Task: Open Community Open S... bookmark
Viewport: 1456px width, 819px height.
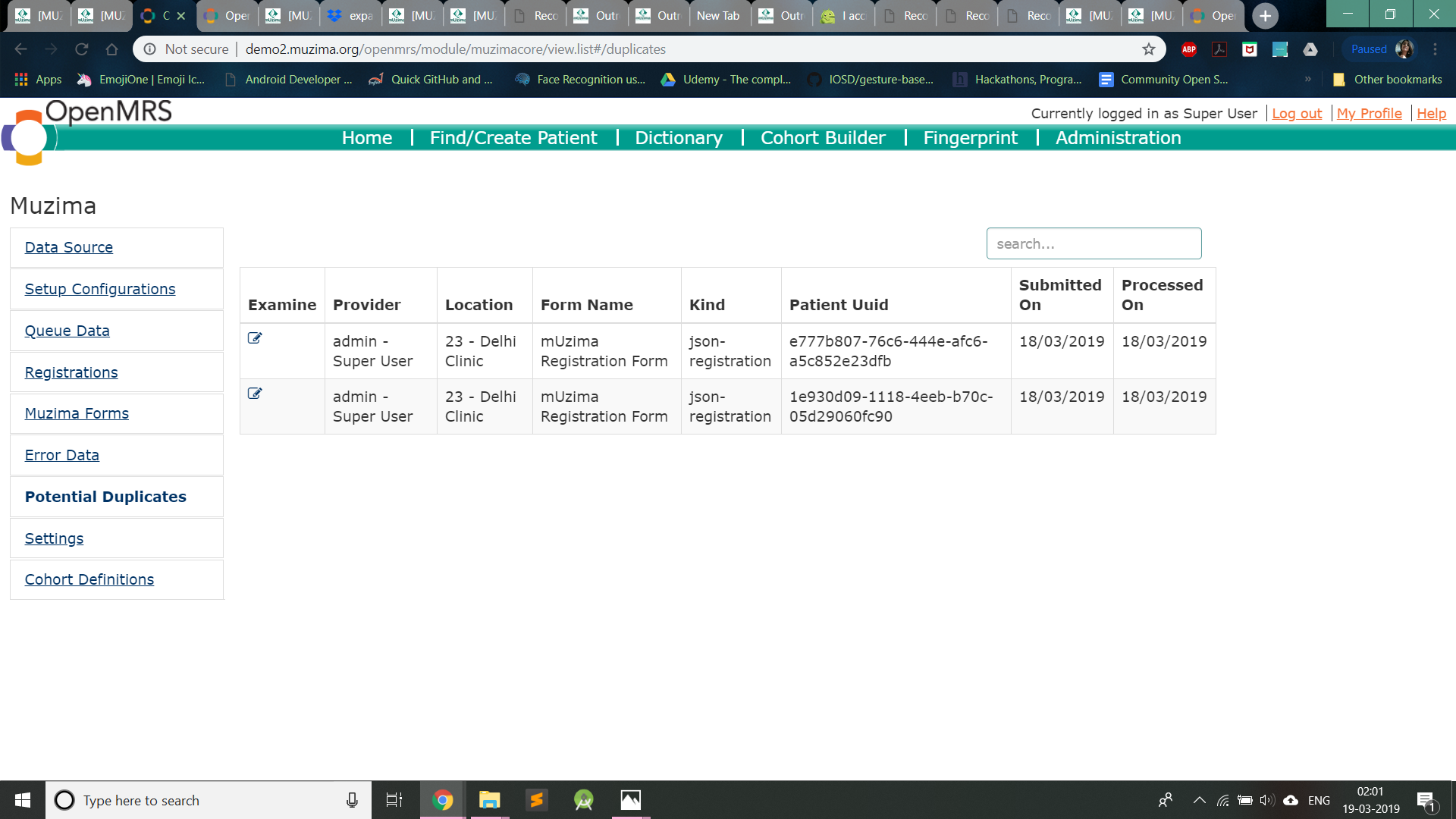Action: (1164, 79)
